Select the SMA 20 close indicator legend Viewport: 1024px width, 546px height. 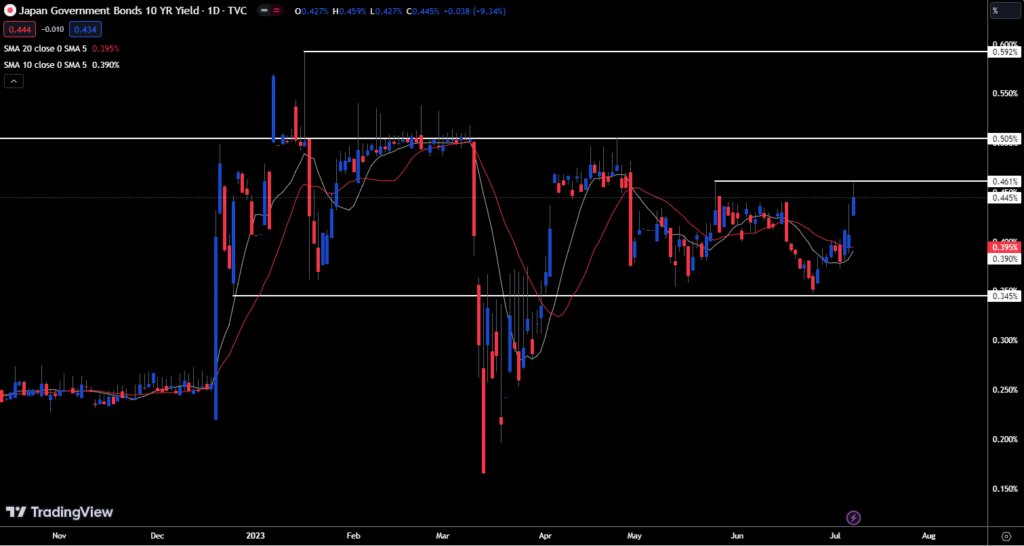click(x=45, y=48)
